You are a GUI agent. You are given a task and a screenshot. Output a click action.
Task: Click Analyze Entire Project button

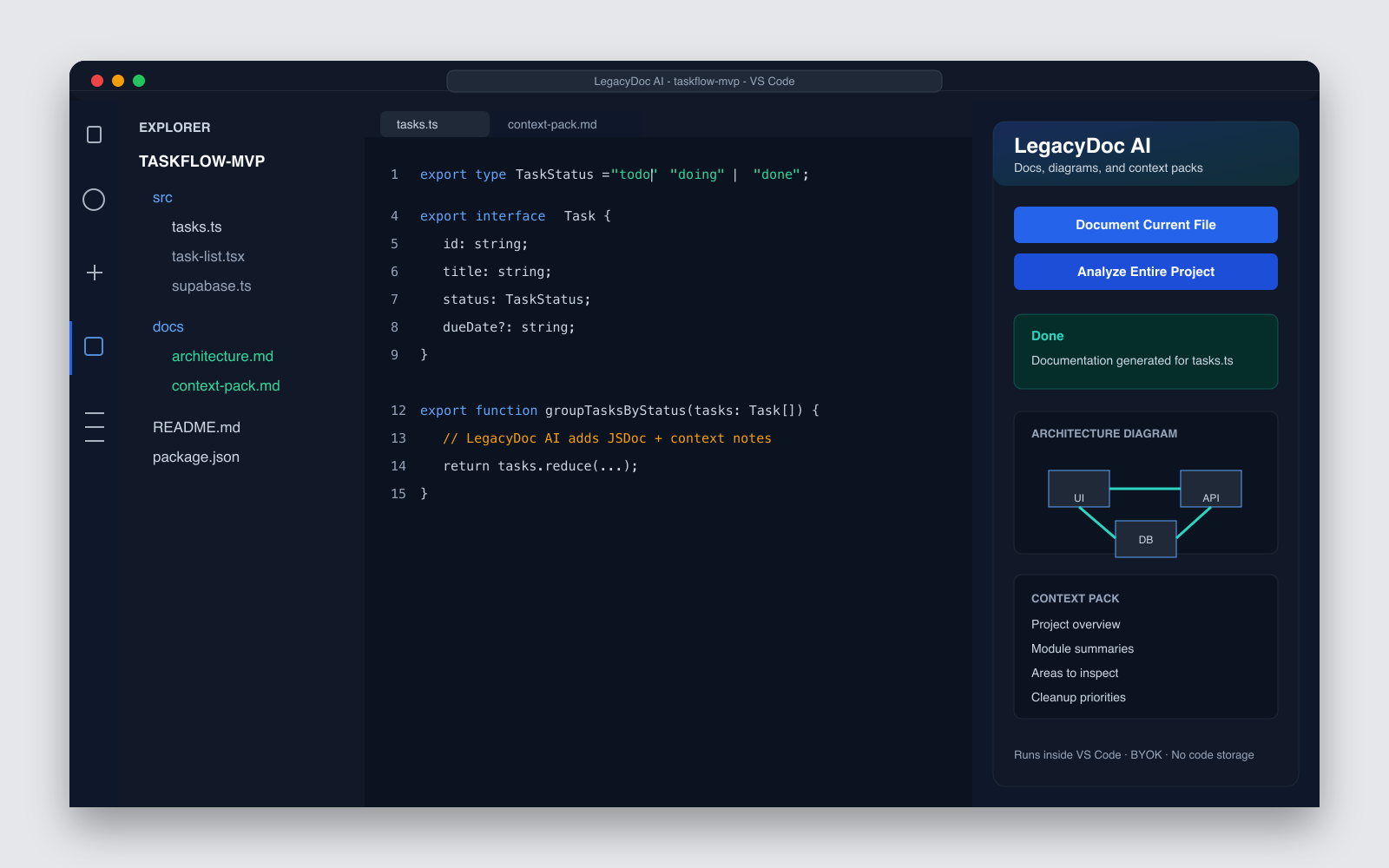click(x=1146, y=272)
